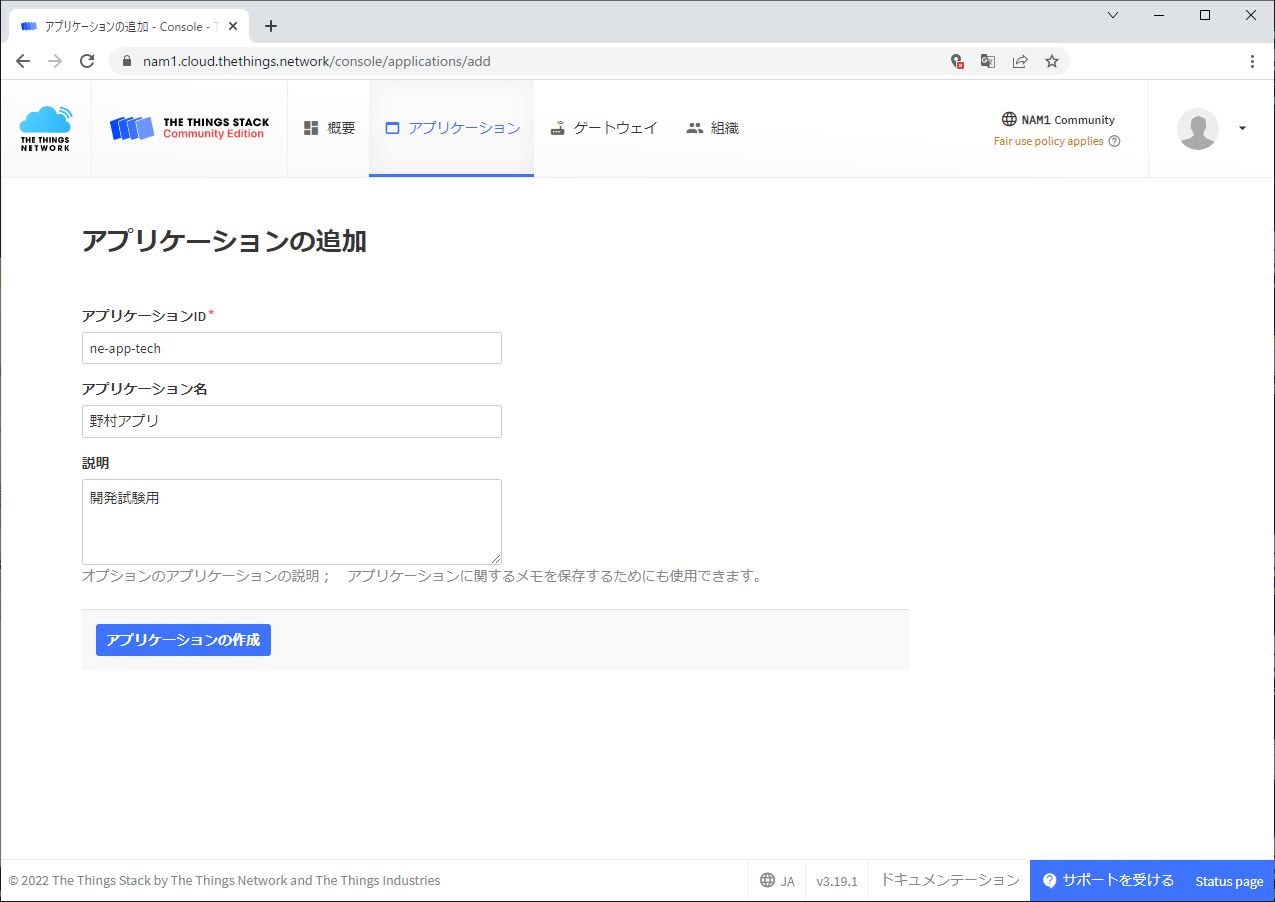Screen dimensions: 1275x902
Task: Open a new browser tab
Action: pyautogui.click(x=271, y=26)
